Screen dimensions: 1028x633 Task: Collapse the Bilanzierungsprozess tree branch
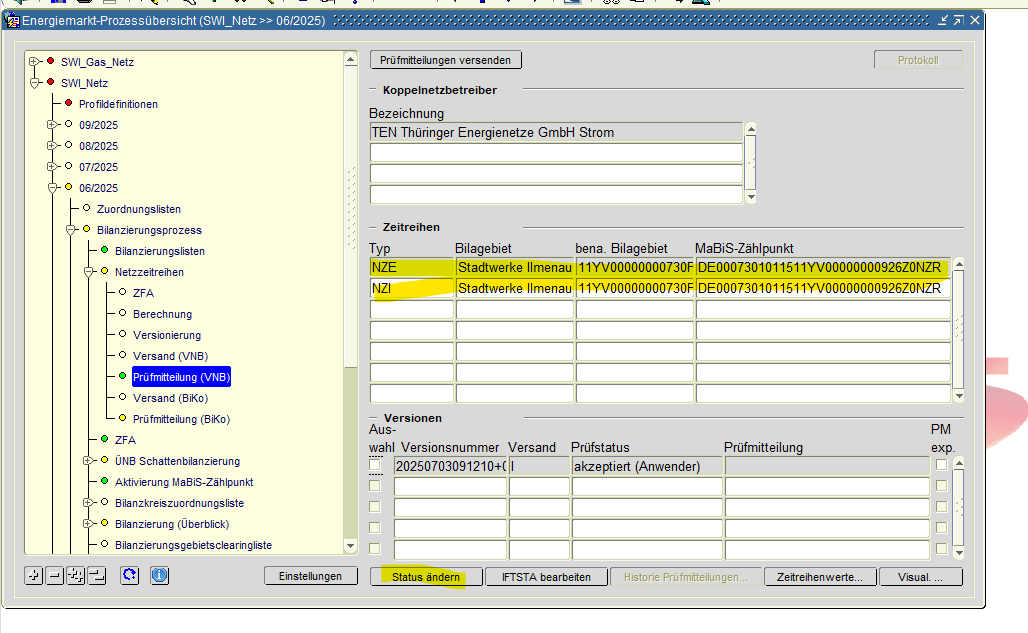click(70, 230)
